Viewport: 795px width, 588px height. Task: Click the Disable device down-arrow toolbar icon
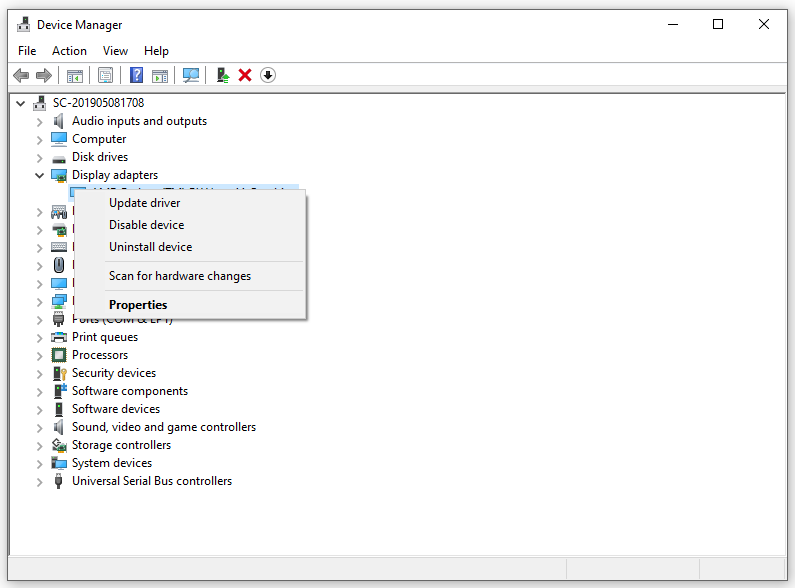click(268, 76)
